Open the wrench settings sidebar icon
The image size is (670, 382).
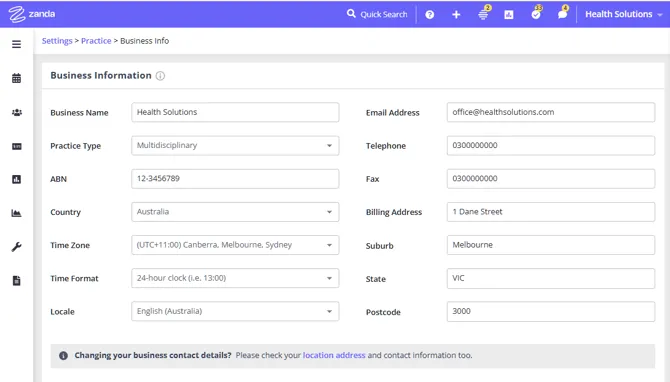point(16,247)
